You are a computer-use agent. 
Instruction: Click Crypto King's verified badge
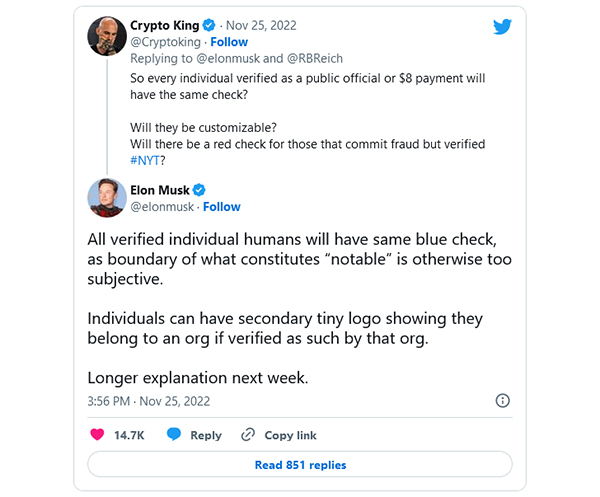coord(207,25)
